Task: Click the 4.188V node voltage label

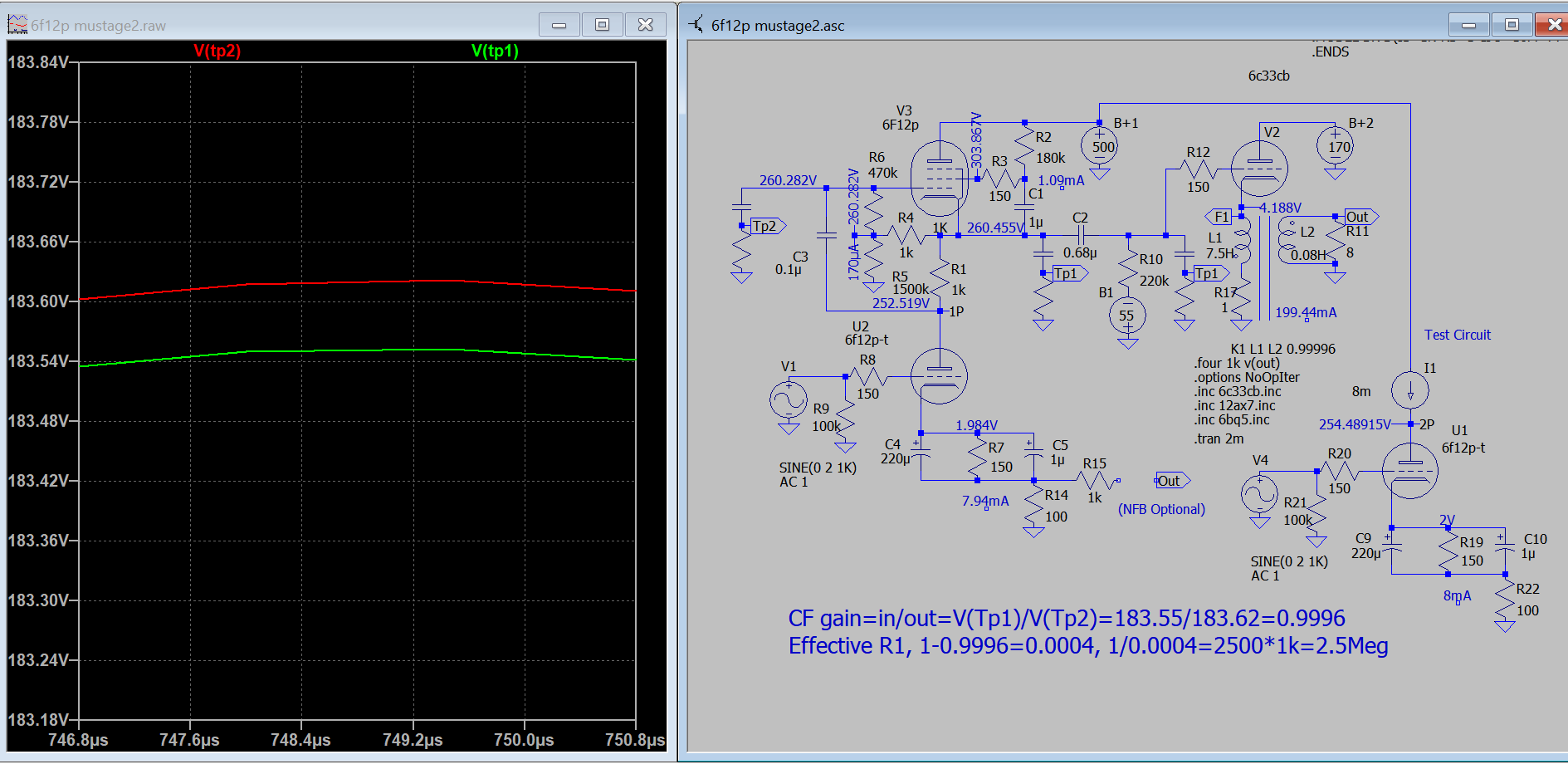Action: (x=1280, y=208)
